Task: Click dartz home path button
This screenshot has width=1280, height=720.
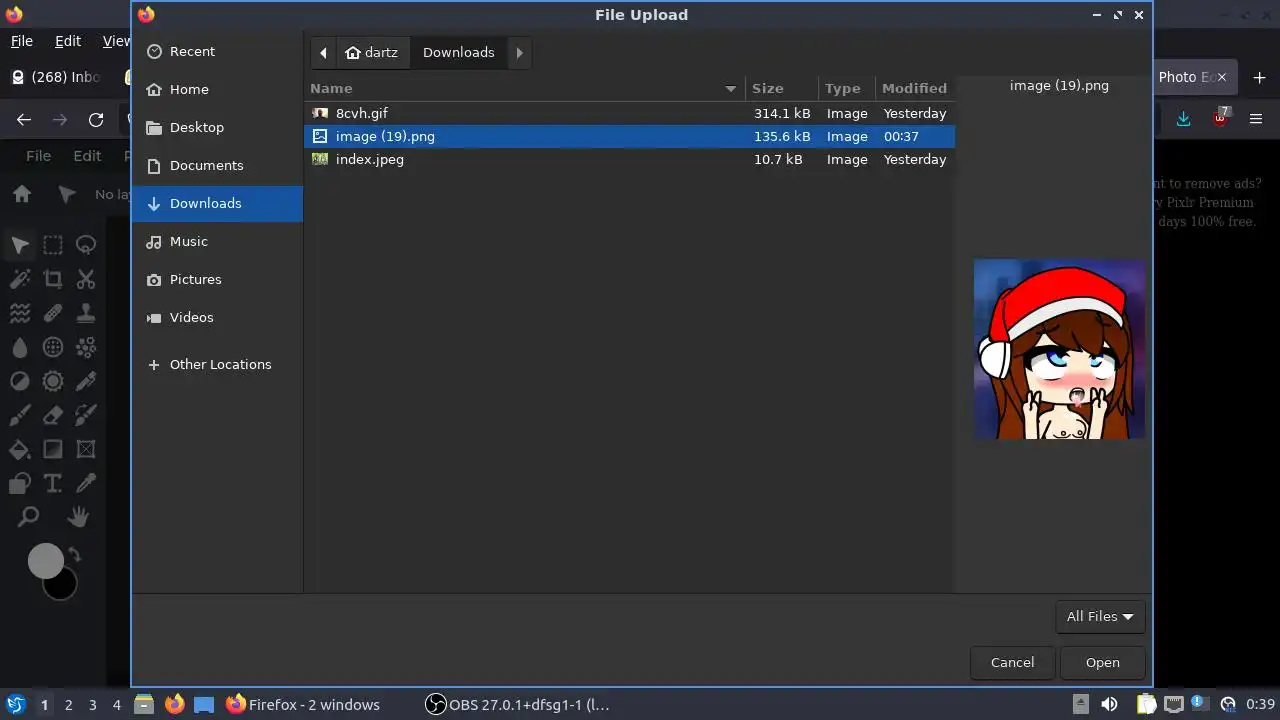Action: coord(372,52)
